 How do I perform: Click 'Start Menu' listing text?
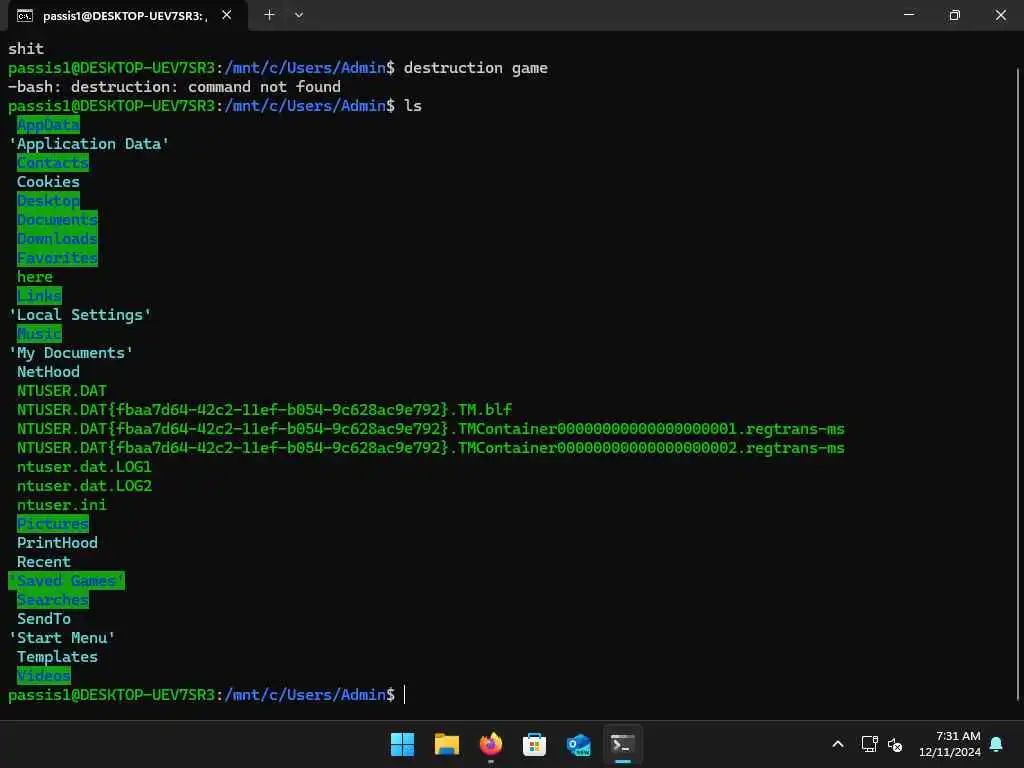62,637
